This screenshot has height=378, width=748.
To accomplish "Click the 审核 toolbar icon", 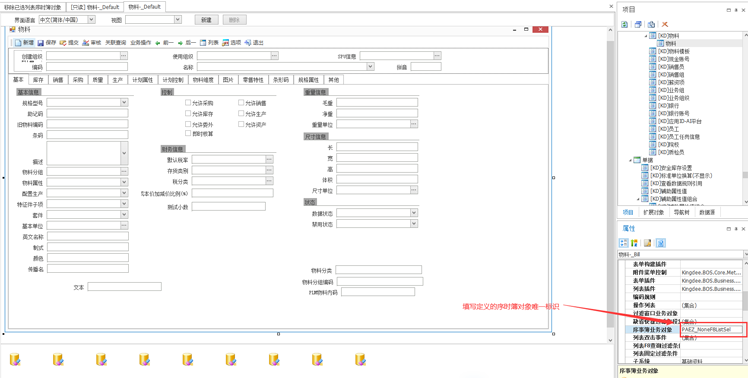I will (85, 42).
